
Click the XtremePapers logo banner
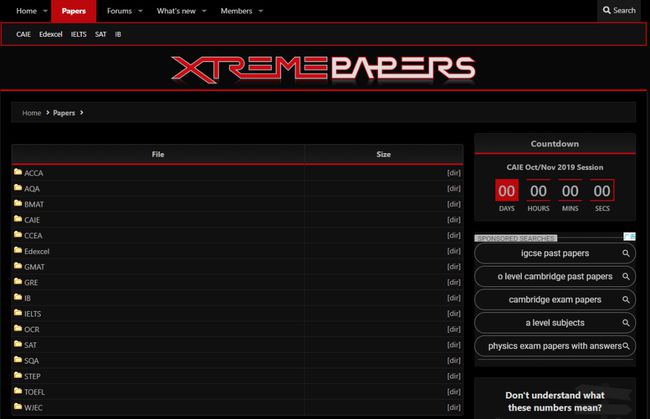click(323, 69)
